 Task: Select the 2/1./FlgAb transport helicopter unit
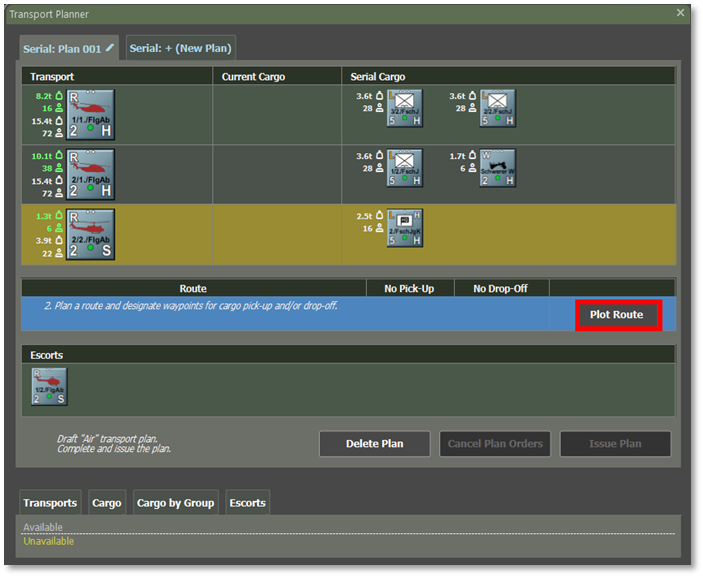click(90, 174)
